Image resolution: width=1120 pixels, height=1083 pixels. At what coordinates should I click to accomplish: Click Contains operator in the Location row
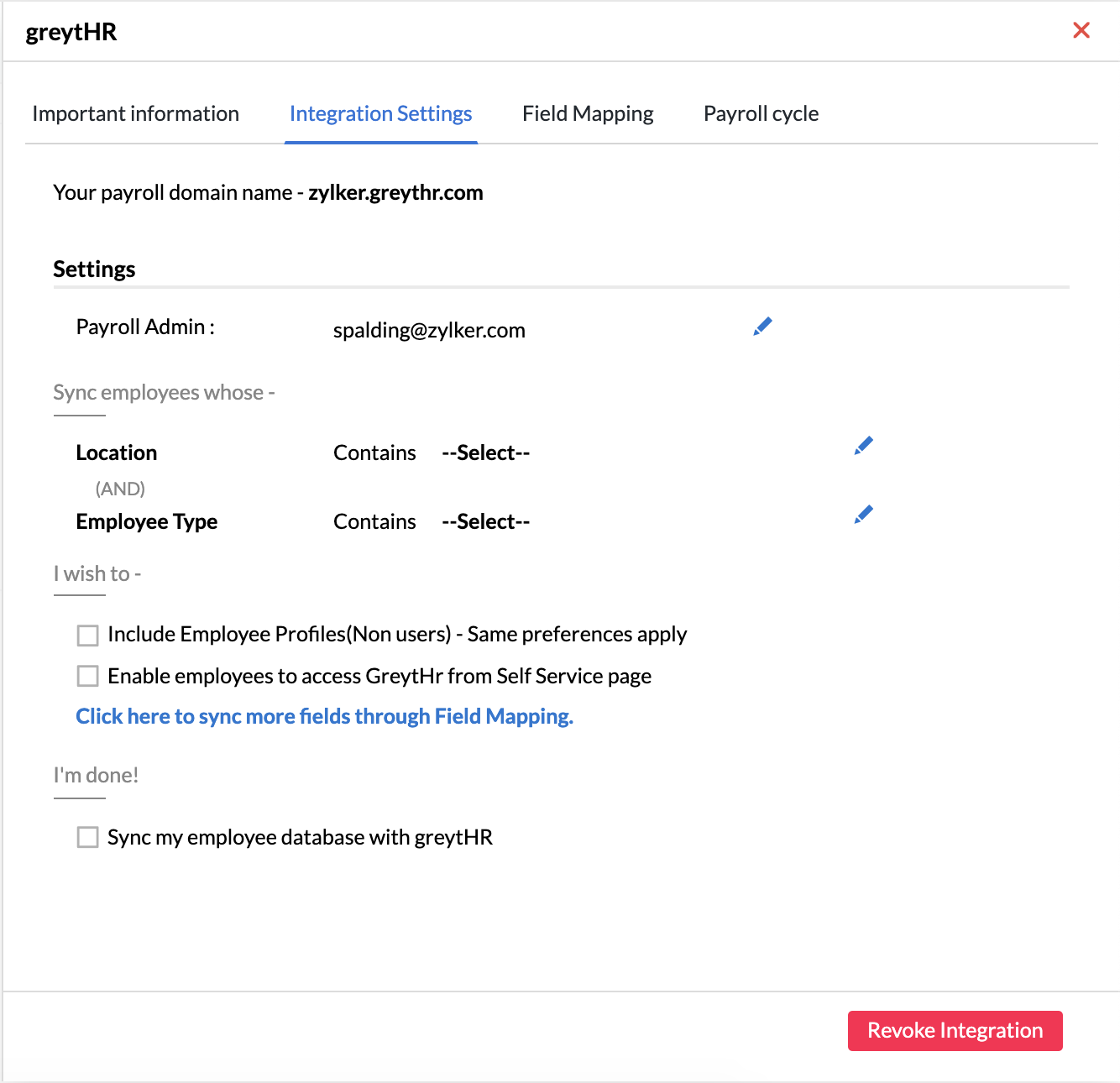(374, 453)
